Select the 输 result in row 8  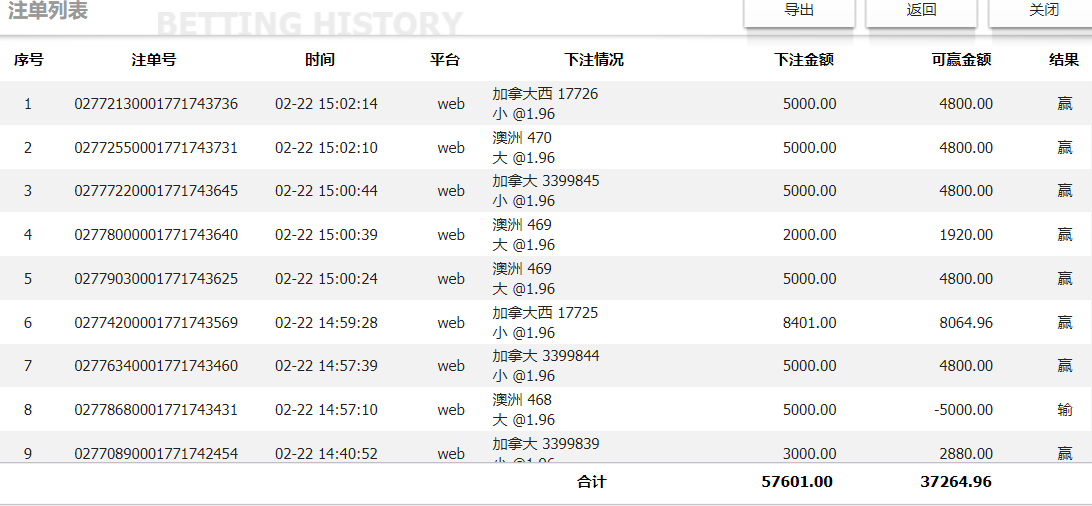coord(1065,410)
